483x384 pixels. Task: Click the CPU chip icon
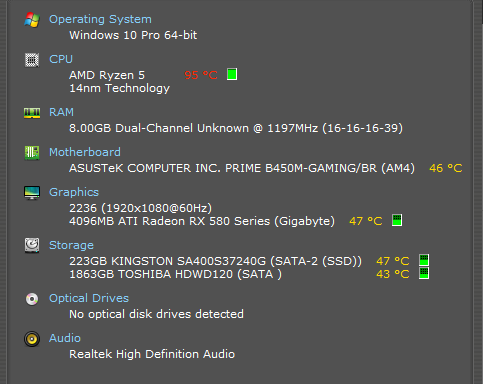(x=32, y=60)
